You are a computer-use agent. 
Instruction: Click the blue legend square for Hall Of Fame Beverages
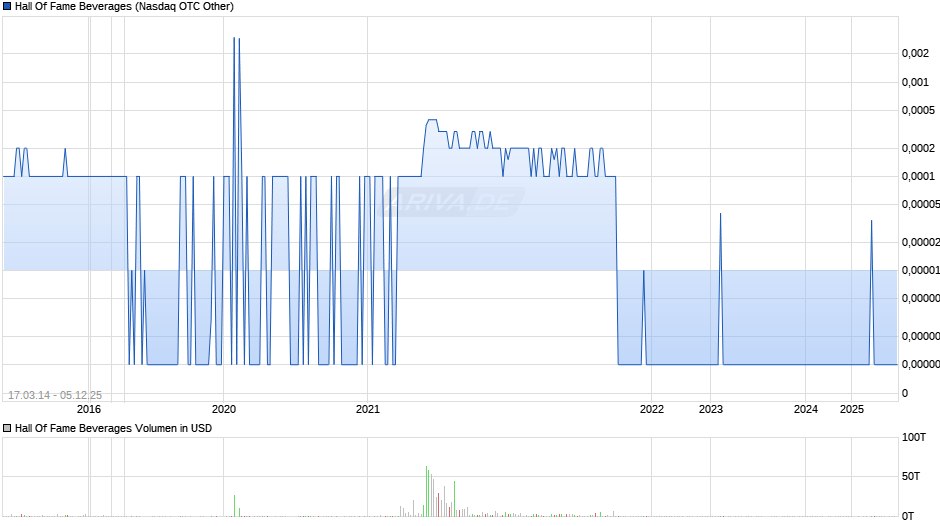(x=7, y=7)
